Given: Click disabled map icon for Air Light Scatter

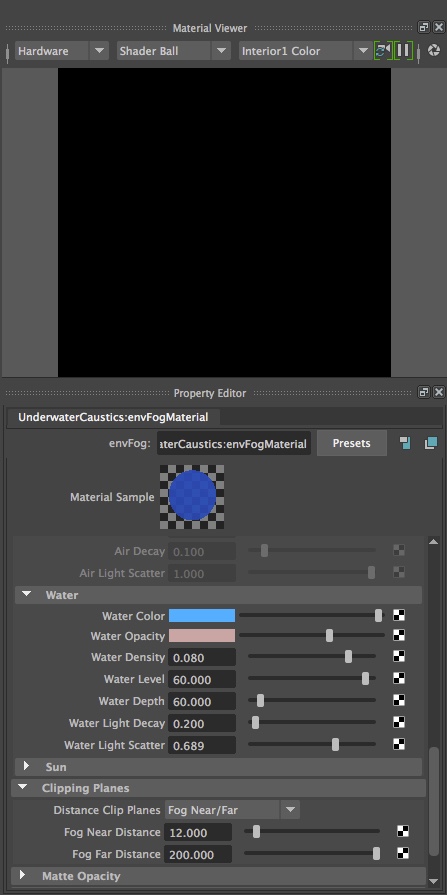Looking at the screenshot, I should tap(399, 572).
